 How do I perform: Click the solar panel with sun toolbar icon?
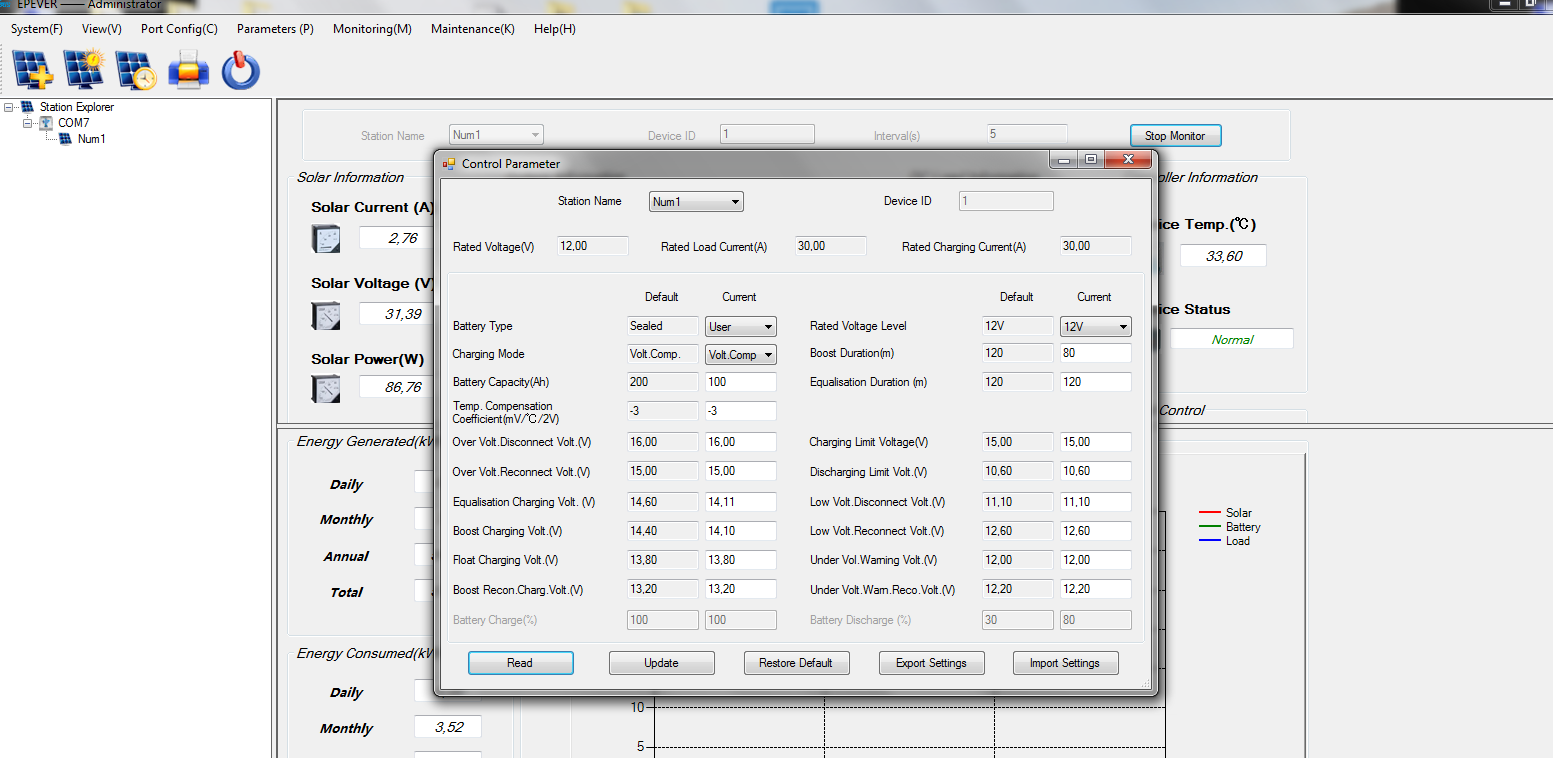point(84,70)
